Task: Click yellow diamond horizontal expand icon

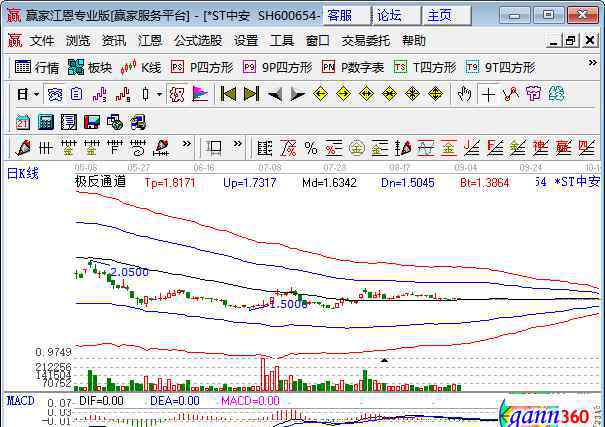Action: point(366,94)
